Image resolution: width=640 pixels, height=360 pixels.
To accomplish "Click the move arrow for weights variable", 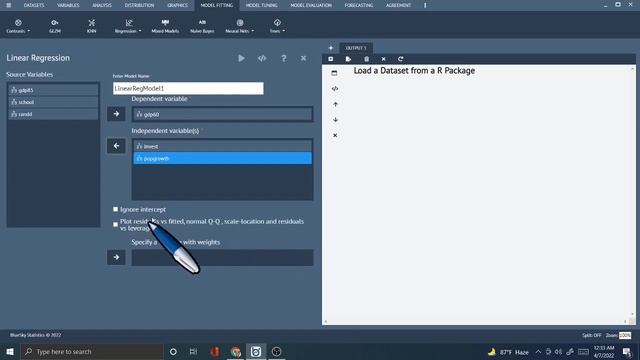I will coord(116,257).
